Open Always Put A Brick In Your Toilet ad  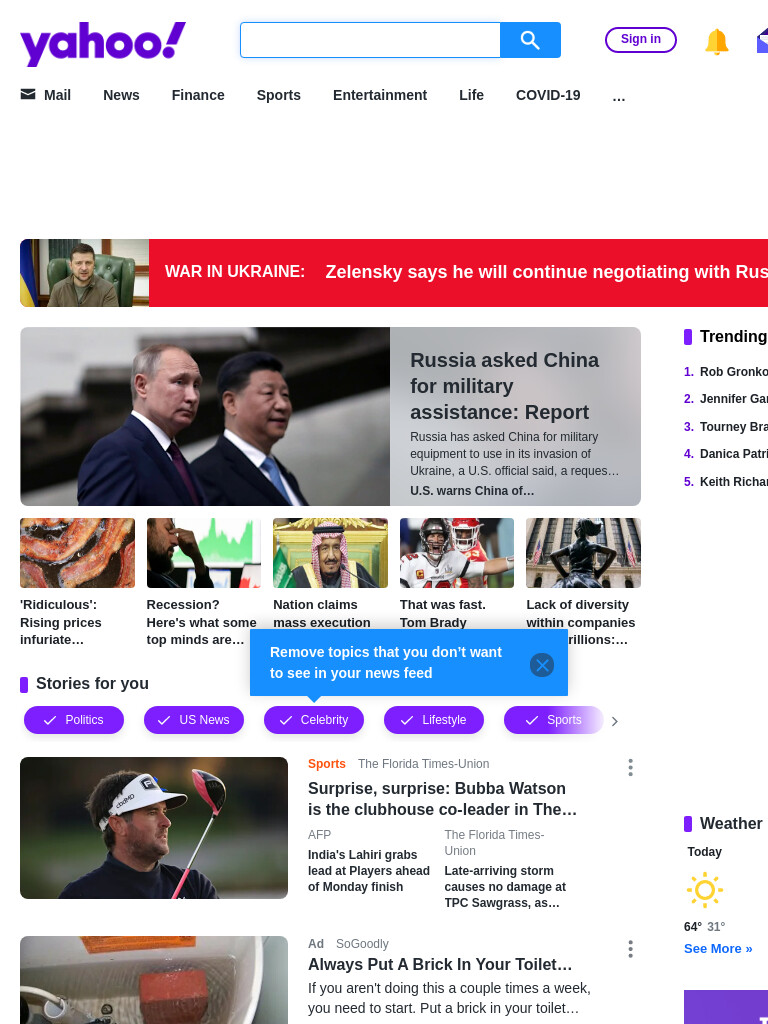440,965
